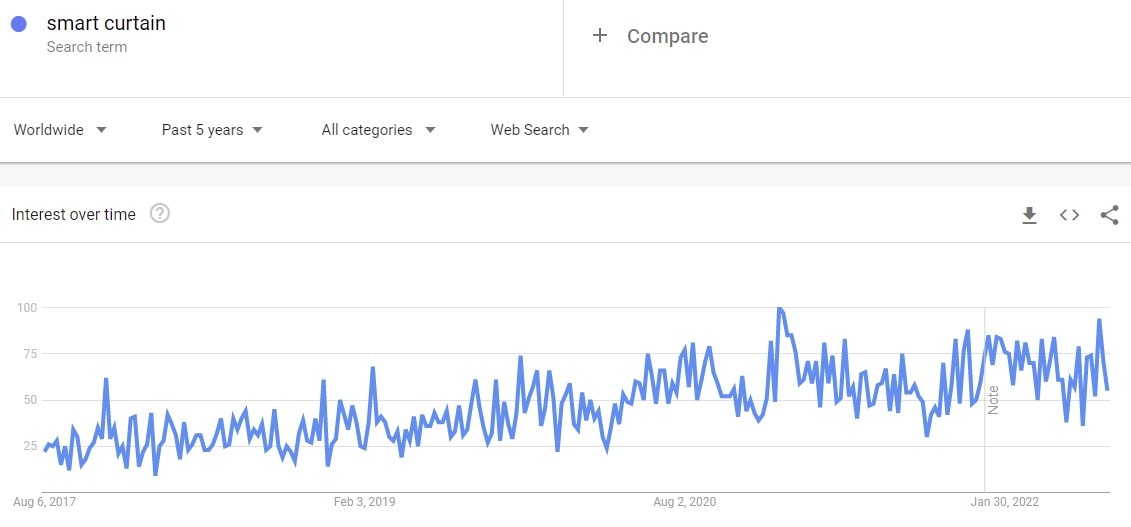
Task: Click the Note marker on the chart
Action: pyautogui.click(x=993, y=399)
